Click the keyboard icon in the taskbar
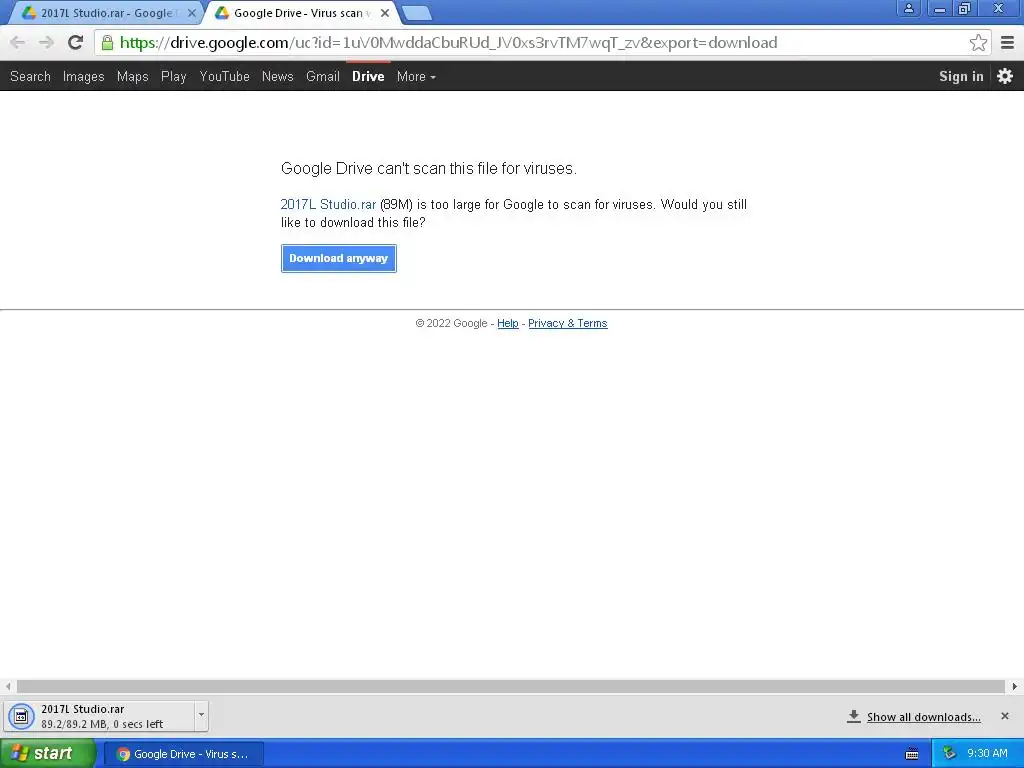The image size is (1024, 768). pos(912,754)
